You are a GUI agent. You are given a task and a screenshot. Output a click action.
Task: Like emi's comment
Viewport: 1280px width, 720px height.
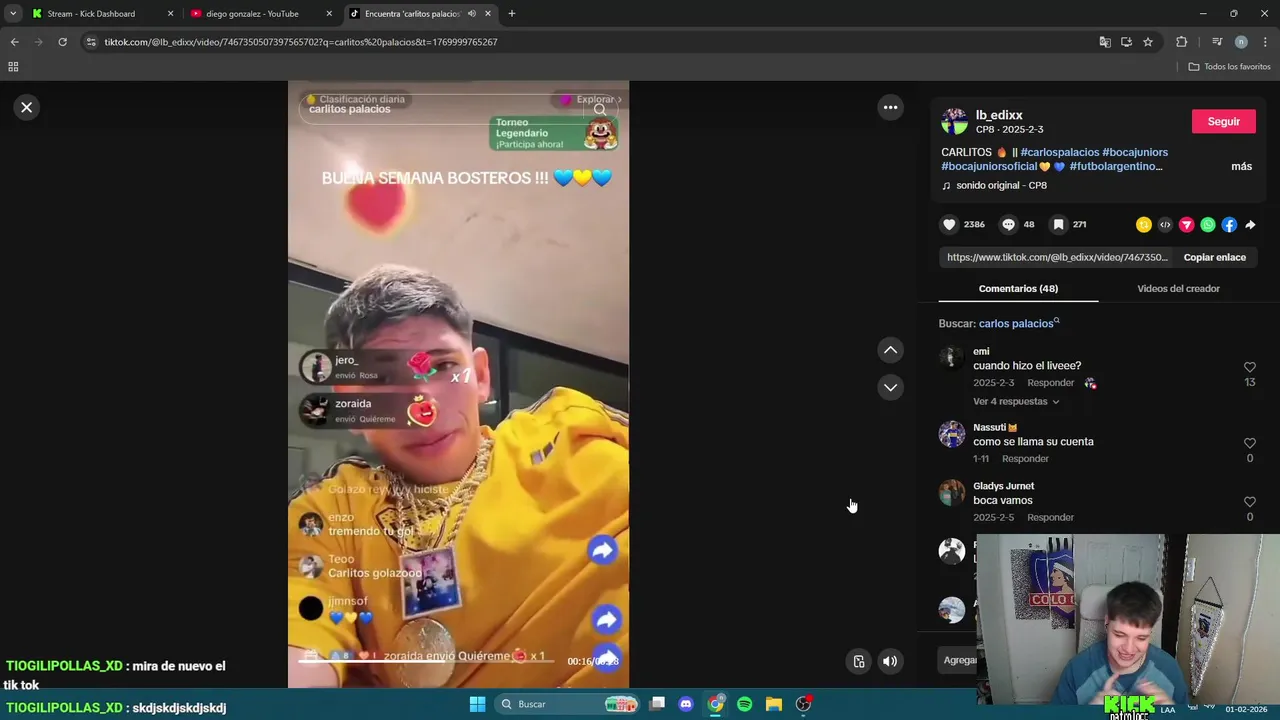[x=1249, y=368]
